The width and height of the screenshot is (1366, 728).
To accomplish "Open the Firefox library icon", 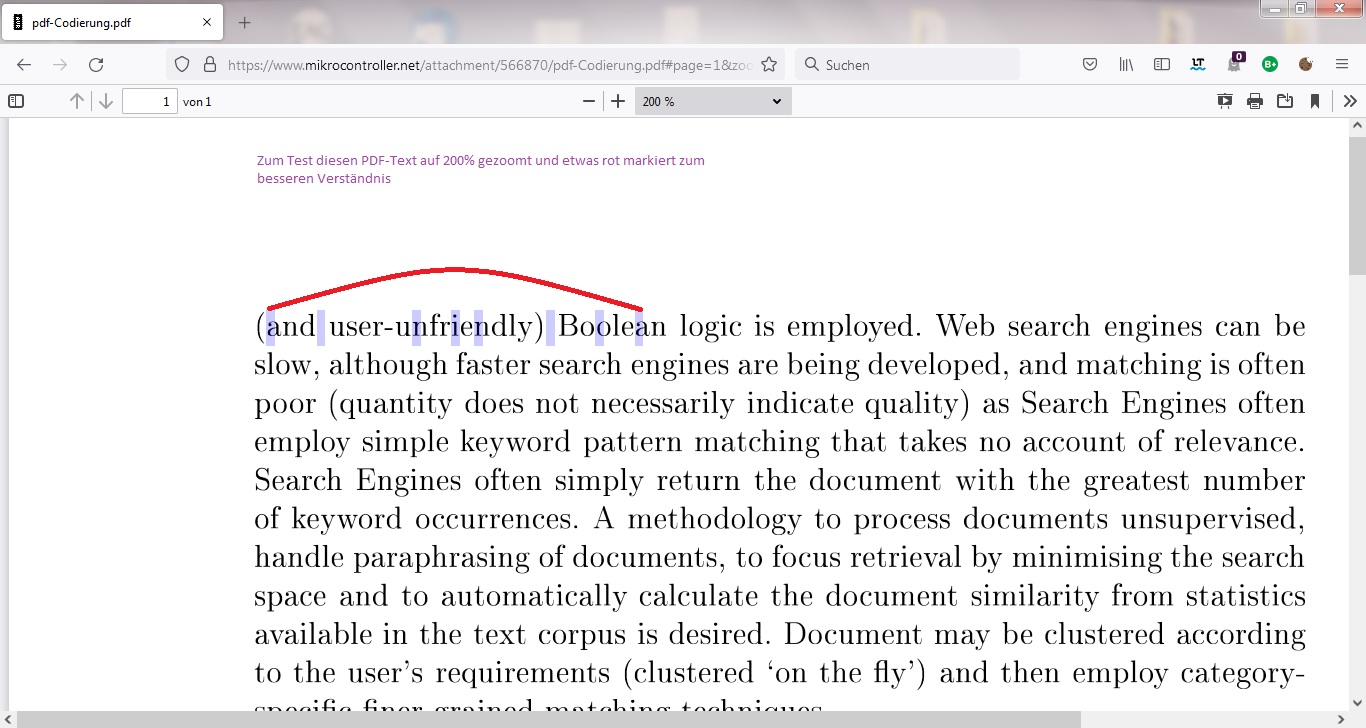I will (1127, 64).
